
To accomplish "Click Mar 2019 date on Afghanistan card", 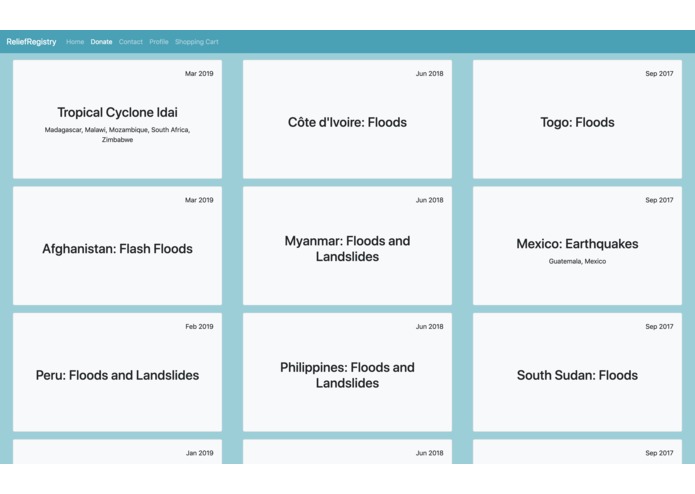I will coord(199,200).
